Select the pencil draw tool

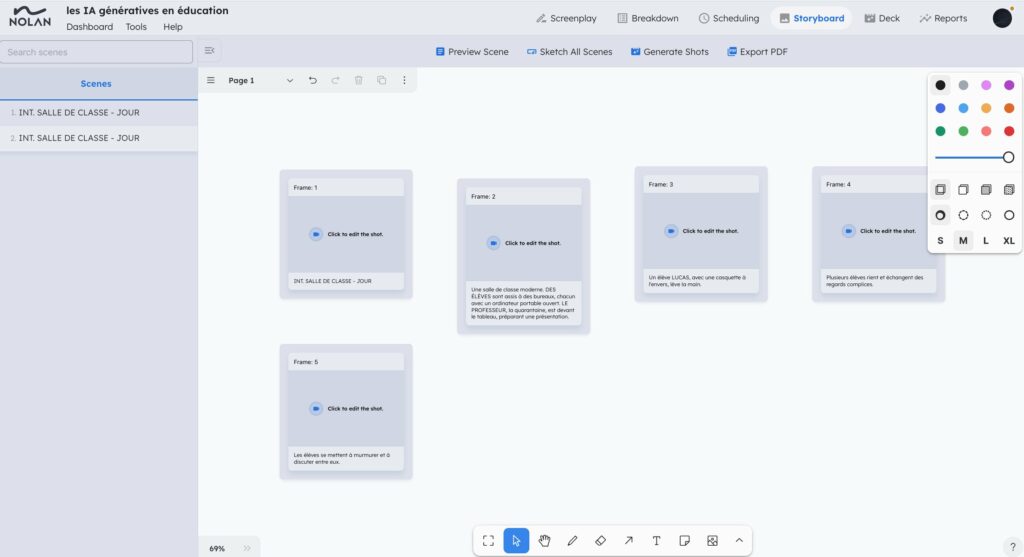[x=572, y=540]
